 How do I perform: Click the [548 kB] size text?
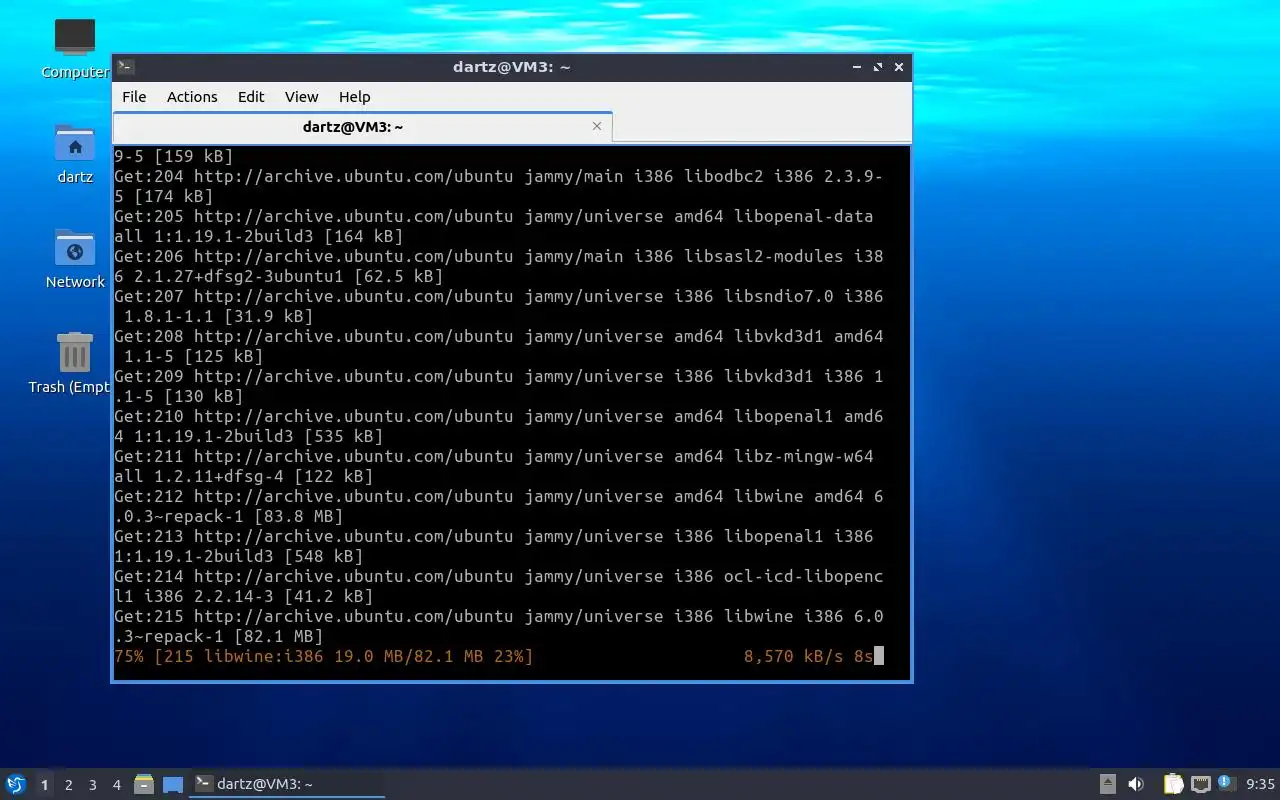[x=324, y=556]
